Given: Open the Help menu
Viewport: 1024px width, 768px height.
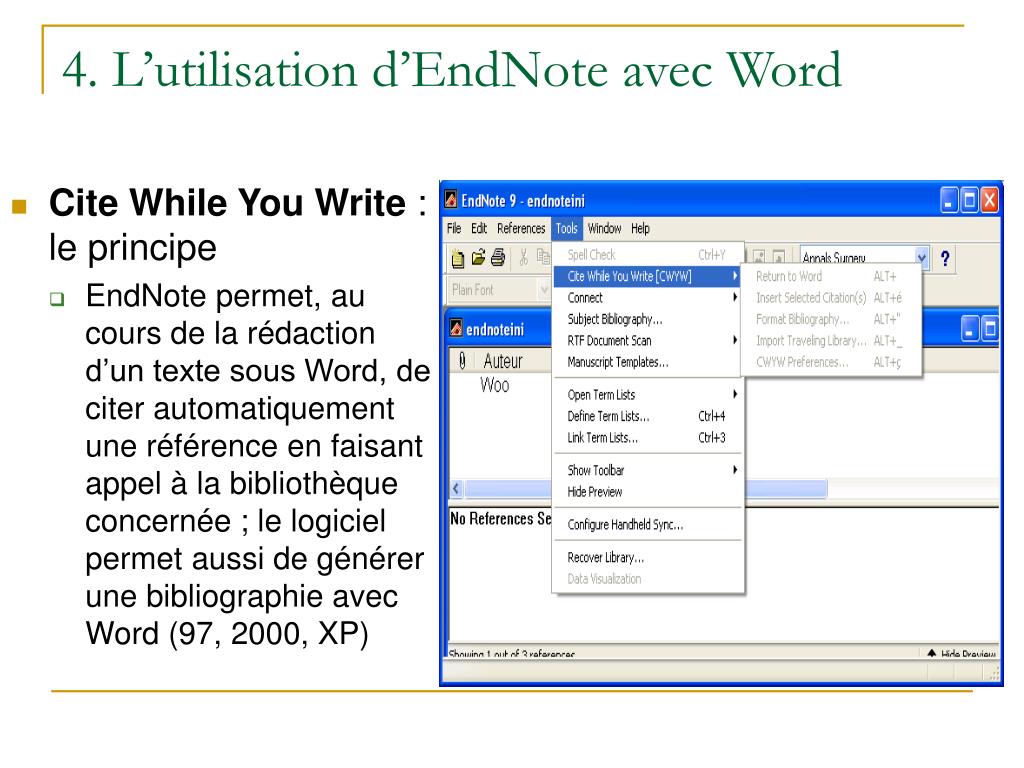Looking at the screenshot, I should (640, 229).
